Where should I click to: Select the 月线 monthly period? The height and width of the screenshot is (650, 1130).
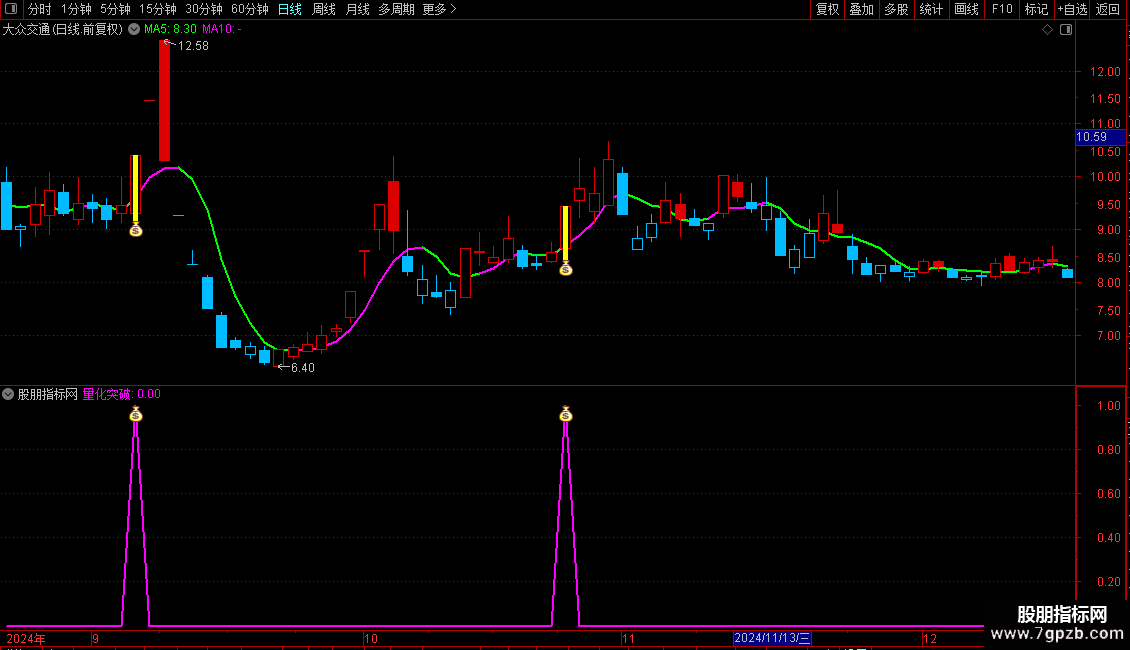coord(357,9)
